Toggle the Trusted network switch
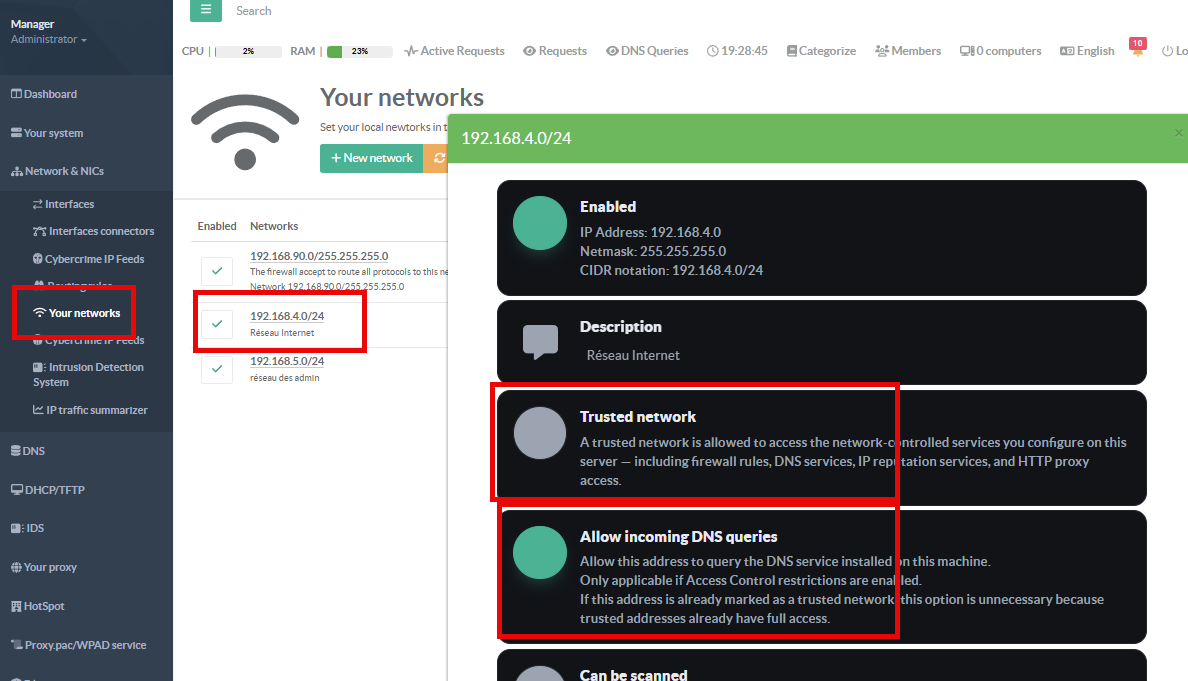The image size is (1188, 681). 540,433
